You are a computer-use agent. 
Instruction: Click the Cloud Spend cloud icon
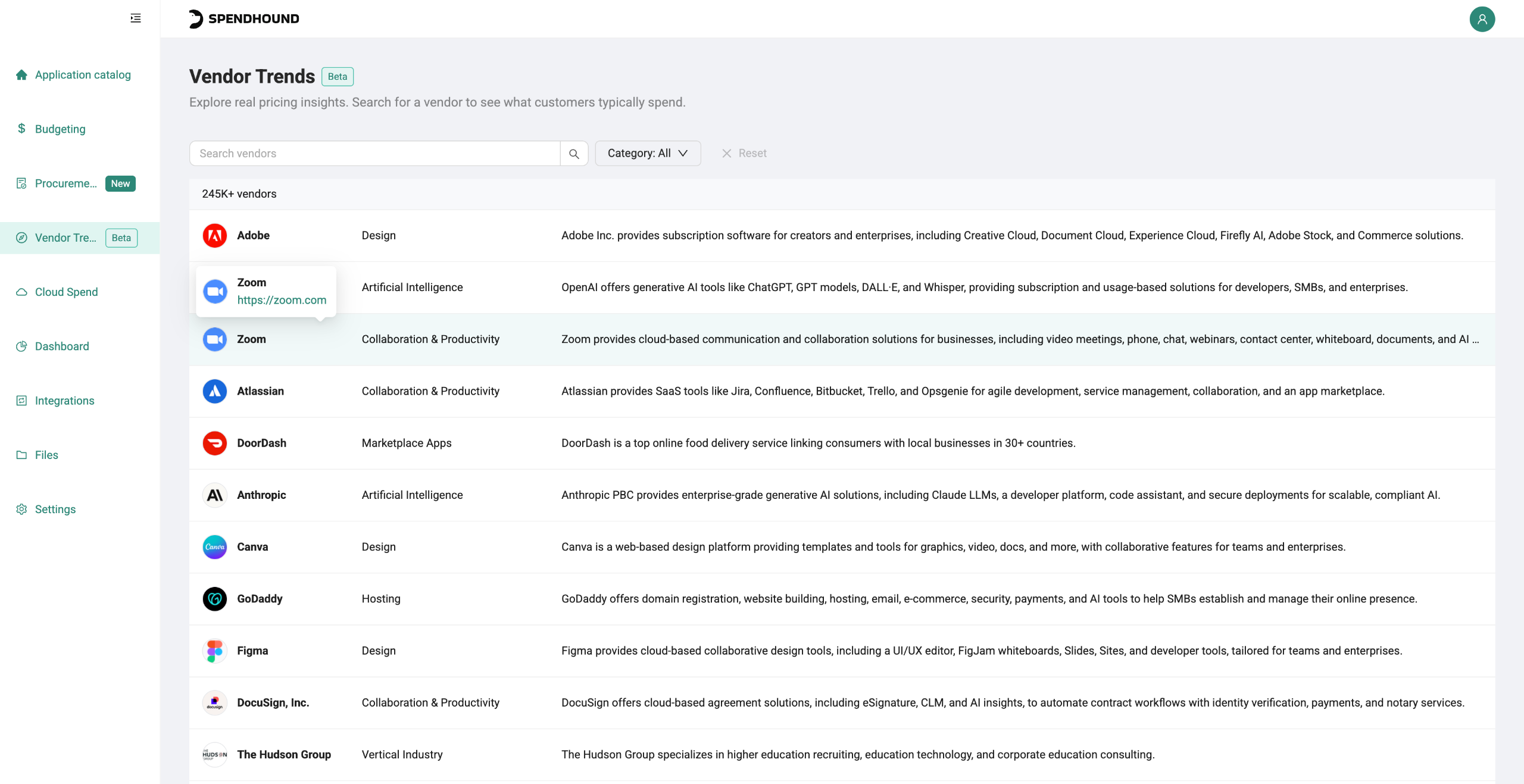21,292
